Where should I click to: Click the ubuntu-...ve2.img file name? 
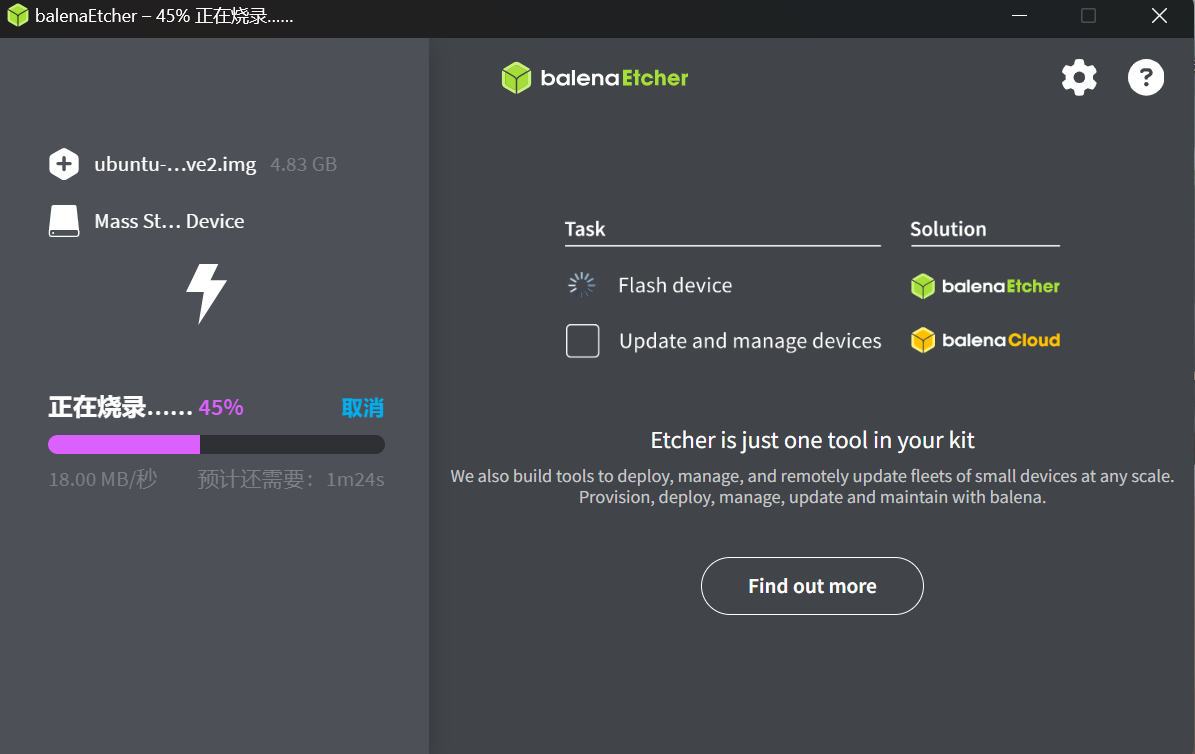175,164
